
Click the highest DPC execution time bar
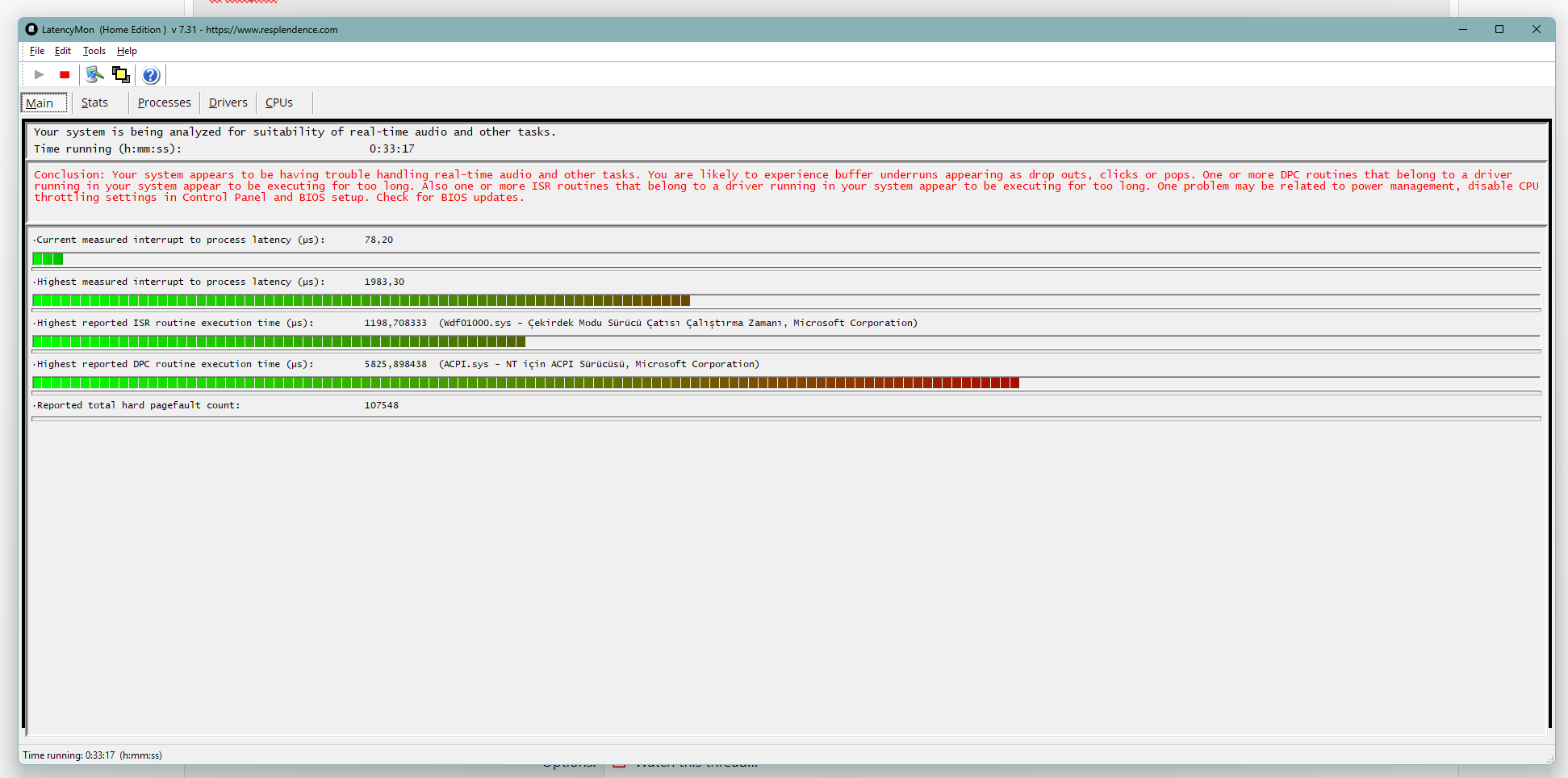(786, 383)
